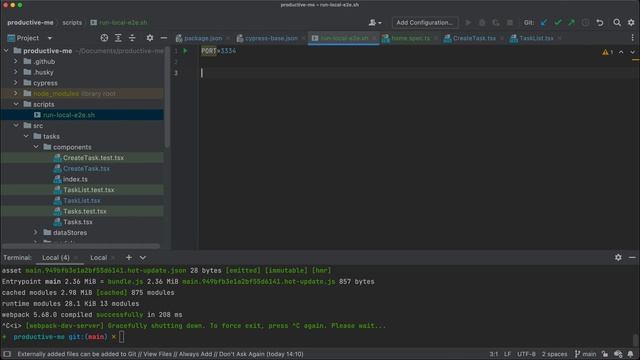
Task: Switch to TaskList.tsx editor tab
Action: [x=536, y=38]
